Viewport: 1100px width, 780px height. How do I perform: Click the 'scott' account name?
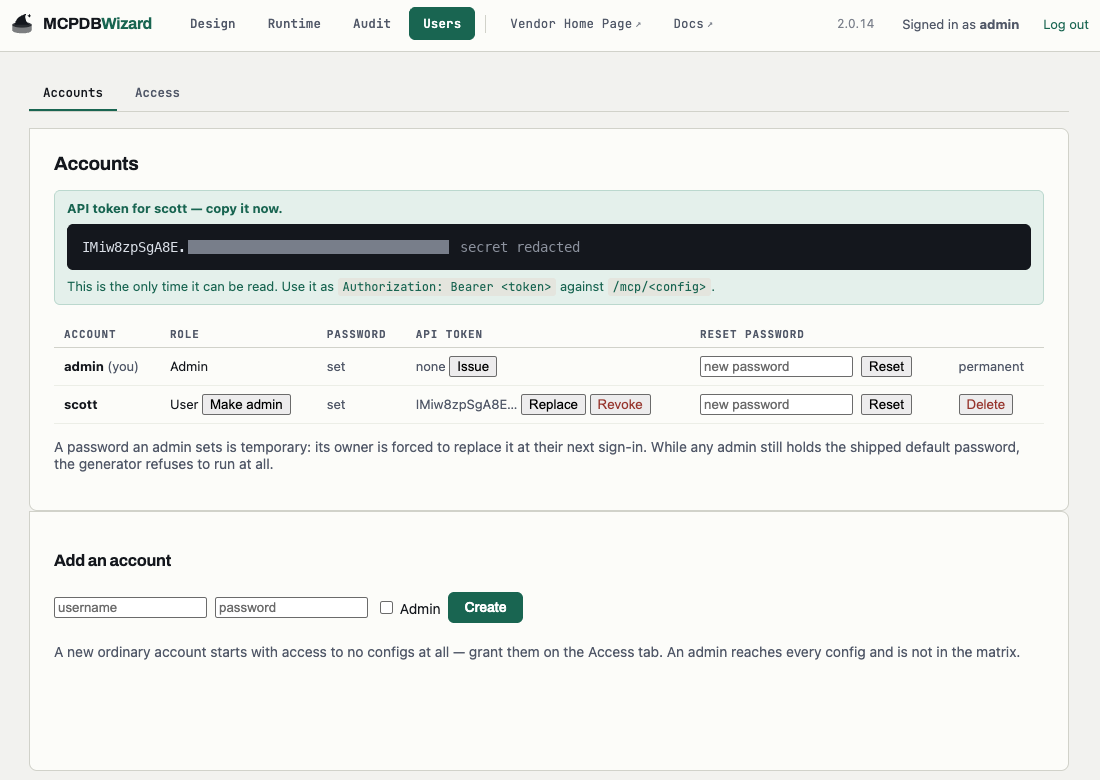(81, 405)
